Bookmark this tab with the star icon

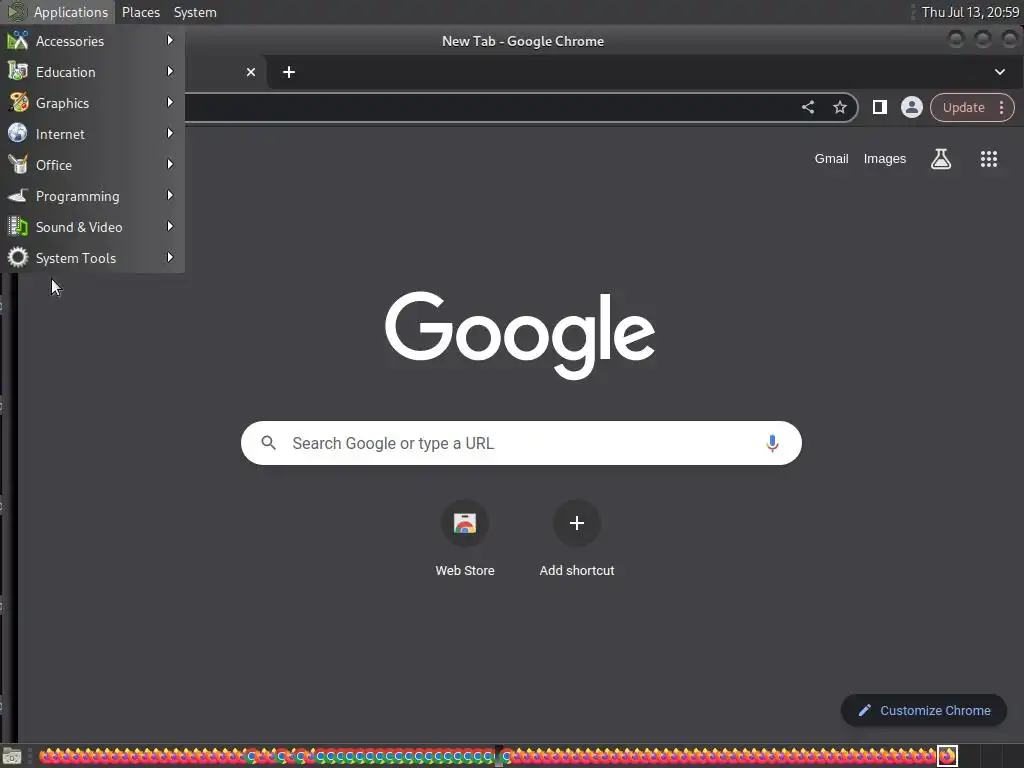(x=840, y=107)
